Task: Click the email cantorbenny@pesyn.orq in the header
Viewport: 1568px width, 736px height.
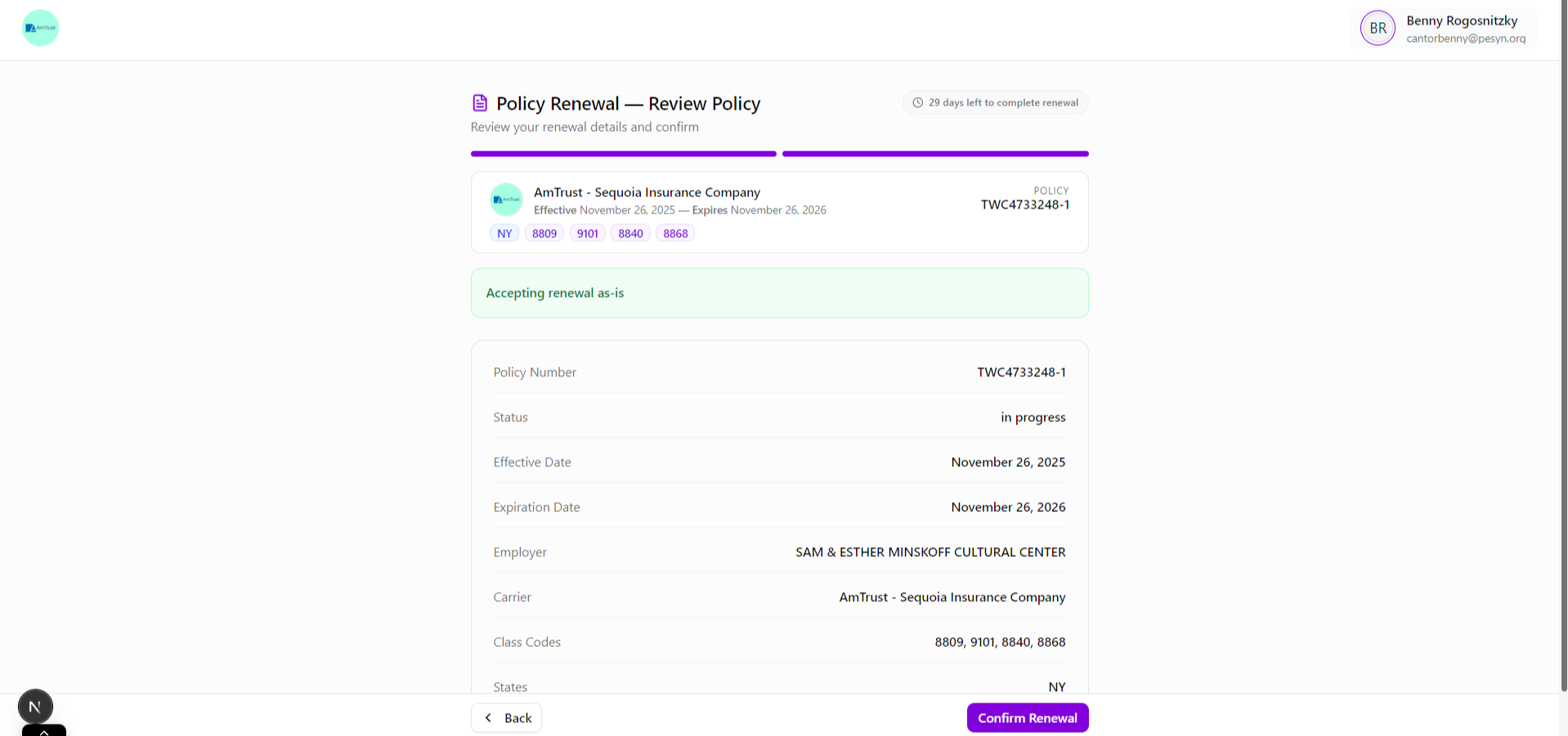Action: pyautogui.click(x=1466, y=38)
